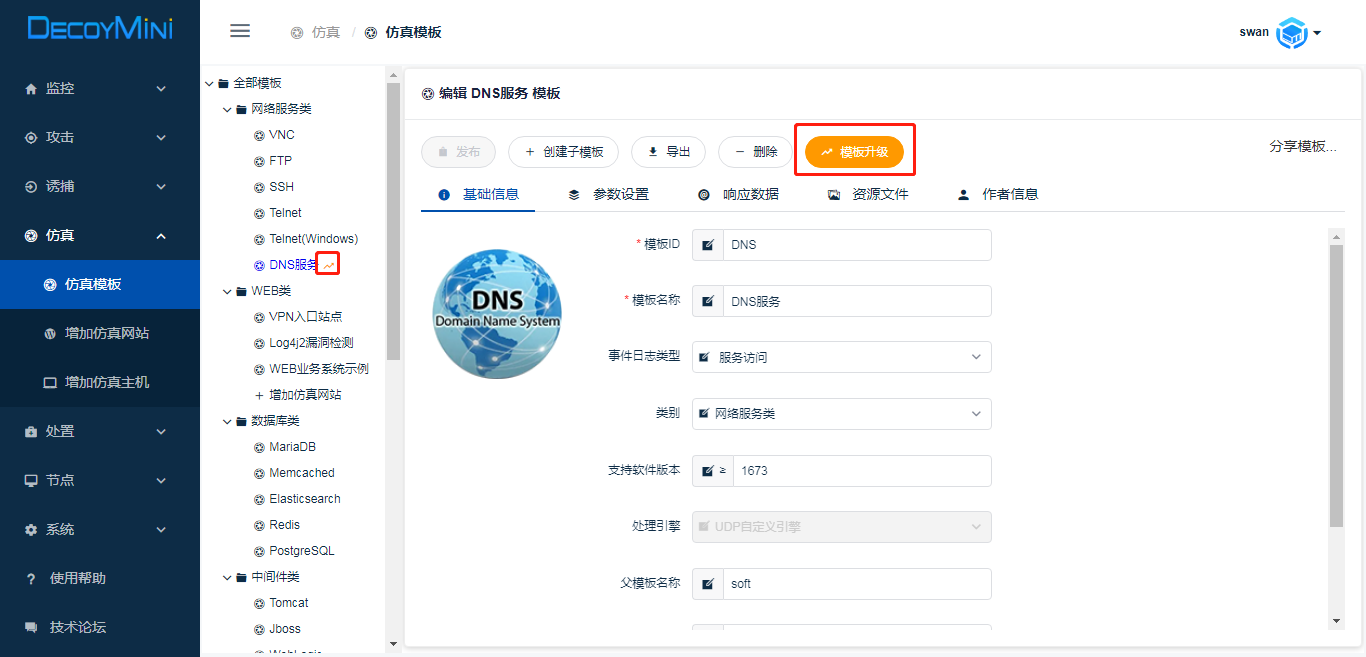Click the 模板名称 input field
Viewport: 1366px width, 657px height.
coord(856,301)
